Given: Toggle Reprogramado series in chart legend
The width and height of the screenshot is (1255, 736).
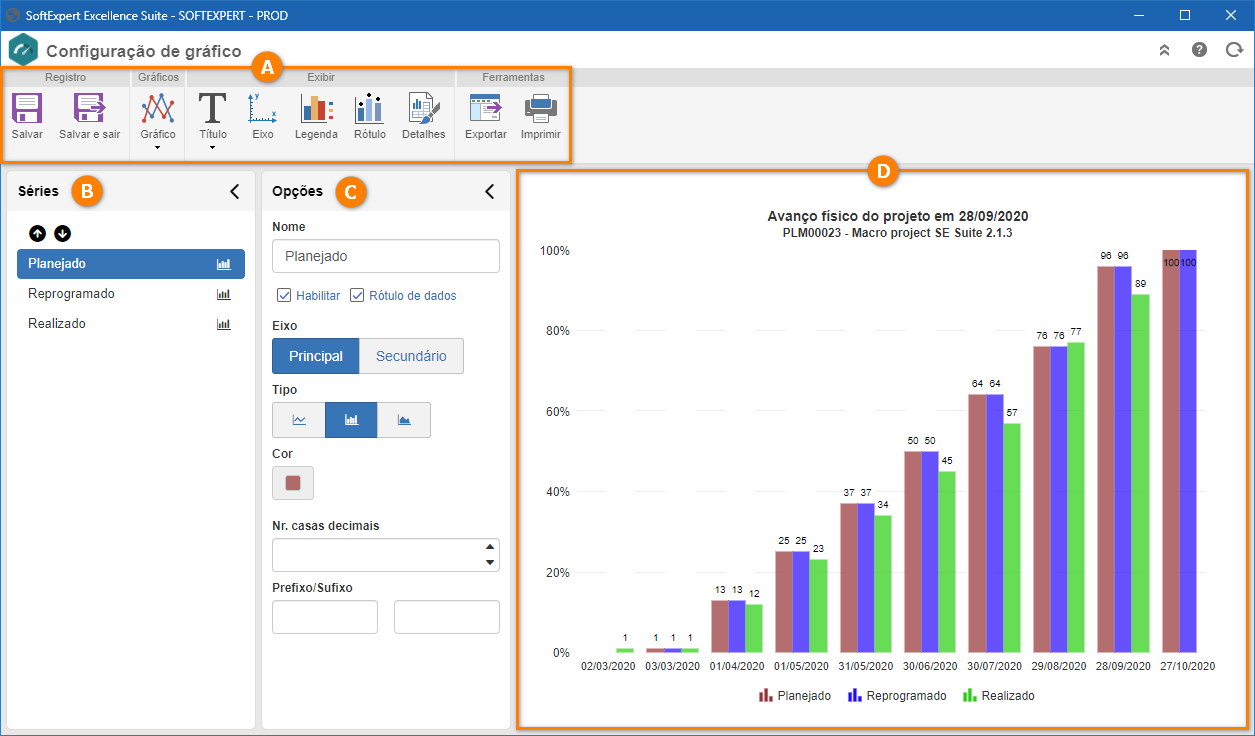Looking at the screenshot, I should [897, 695].
